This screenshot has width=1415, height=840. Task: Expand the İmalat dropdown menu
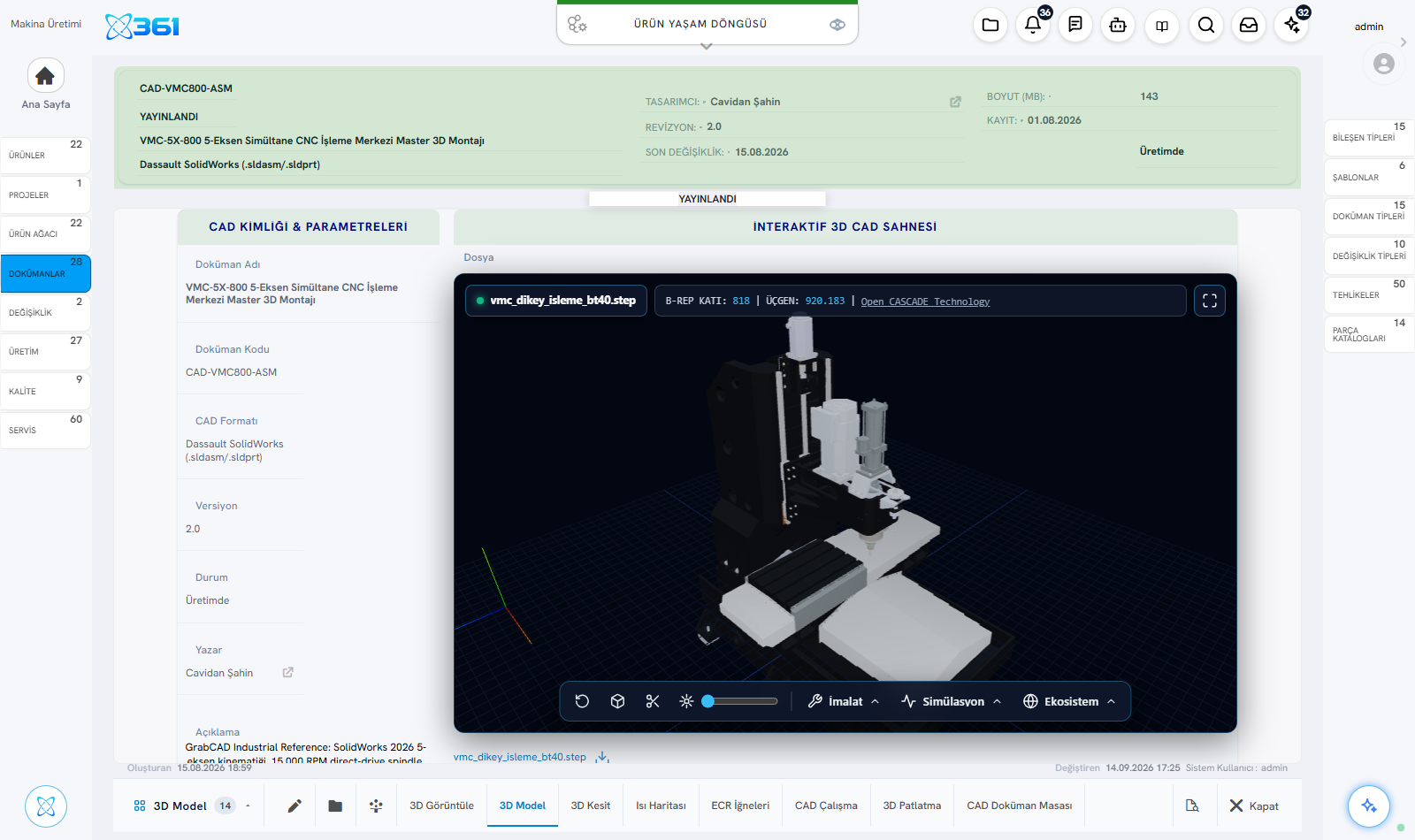click(845, 701)
